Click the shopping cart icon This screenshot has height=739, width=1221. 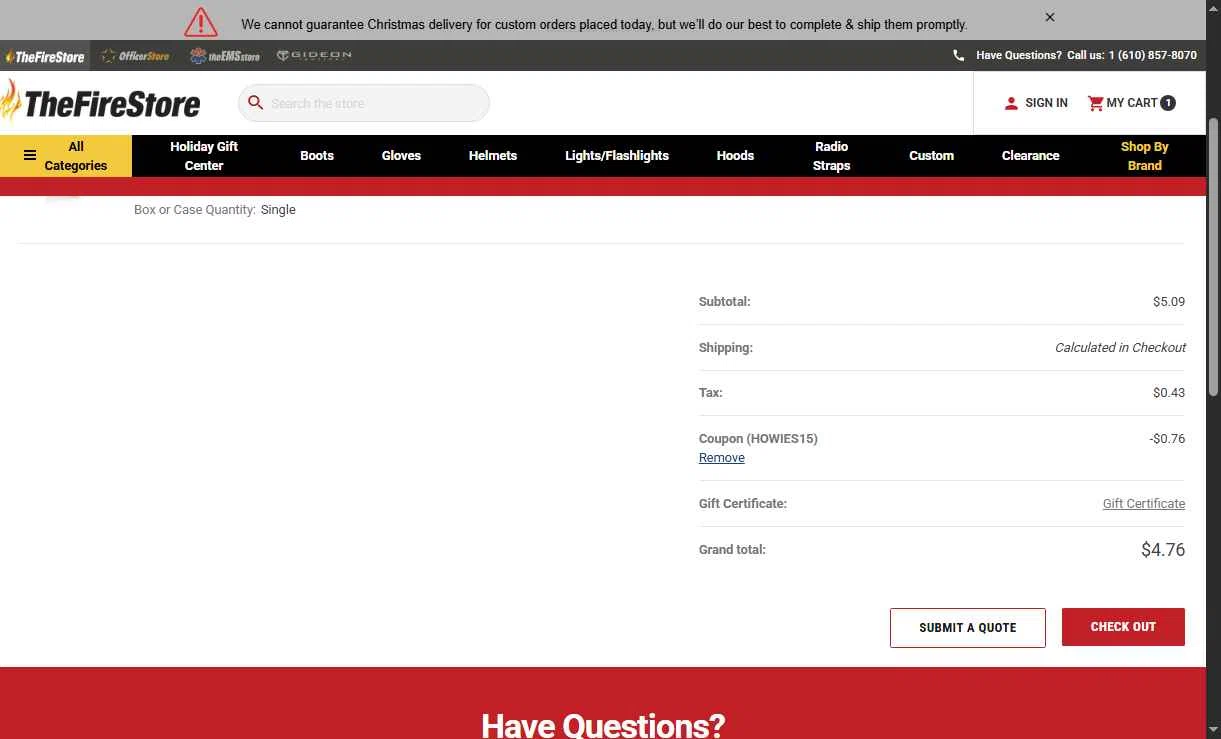point(1096,103)
